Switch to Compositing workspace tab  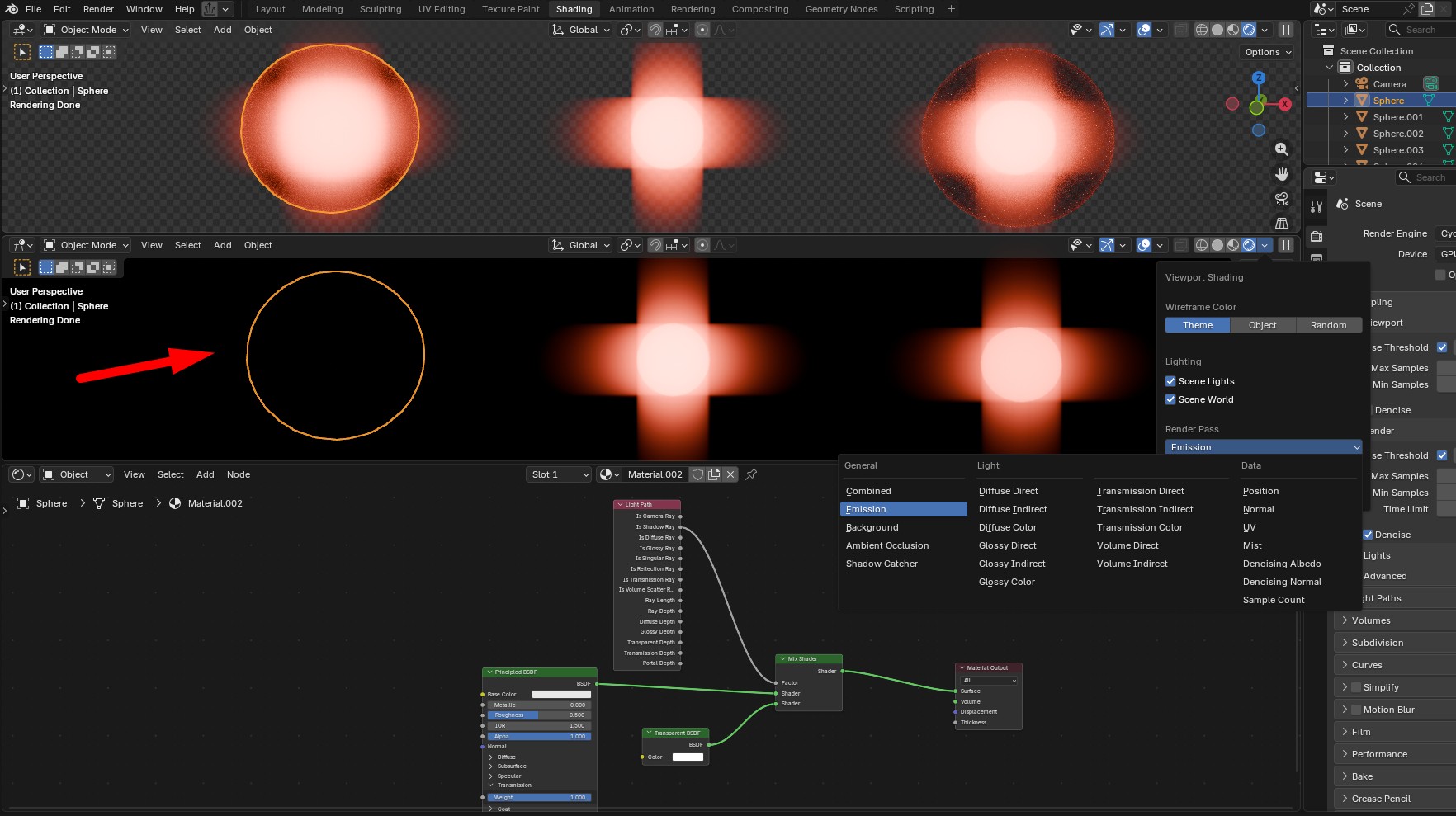[760, 9]
